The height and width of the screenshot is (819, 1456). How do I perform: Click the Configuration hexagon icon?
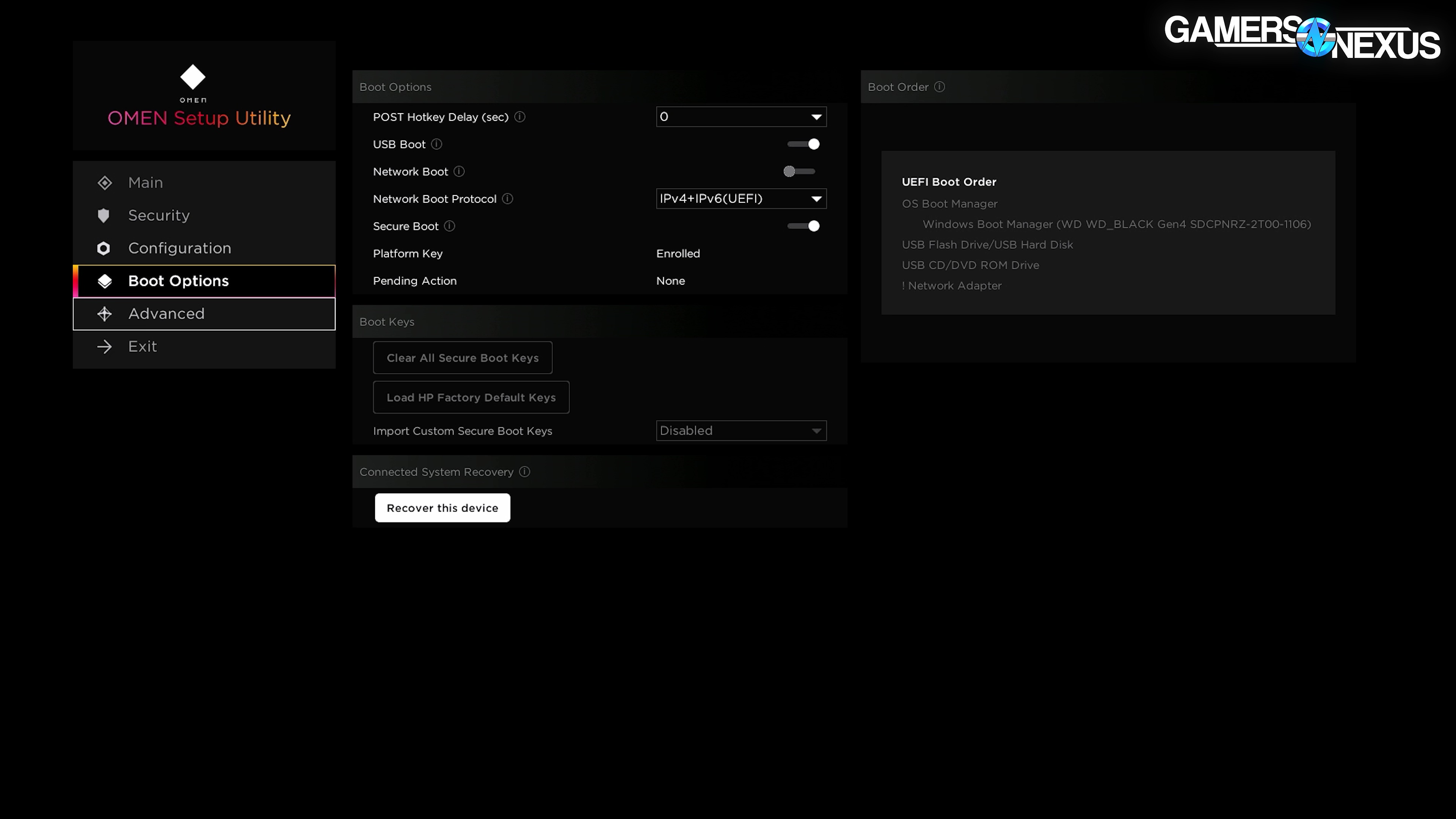click(104, 248)
